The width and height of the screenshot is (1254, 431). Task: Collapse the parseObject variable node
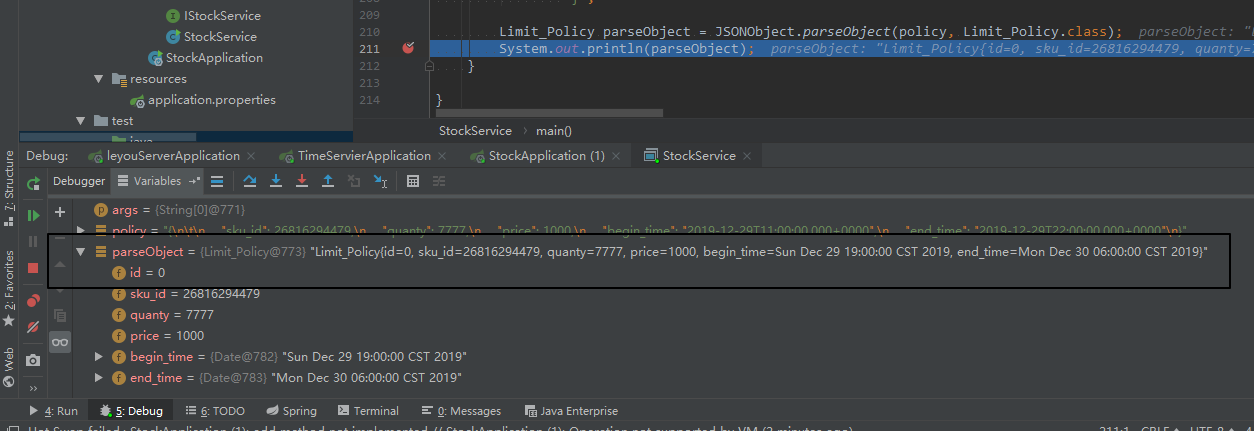81,252
